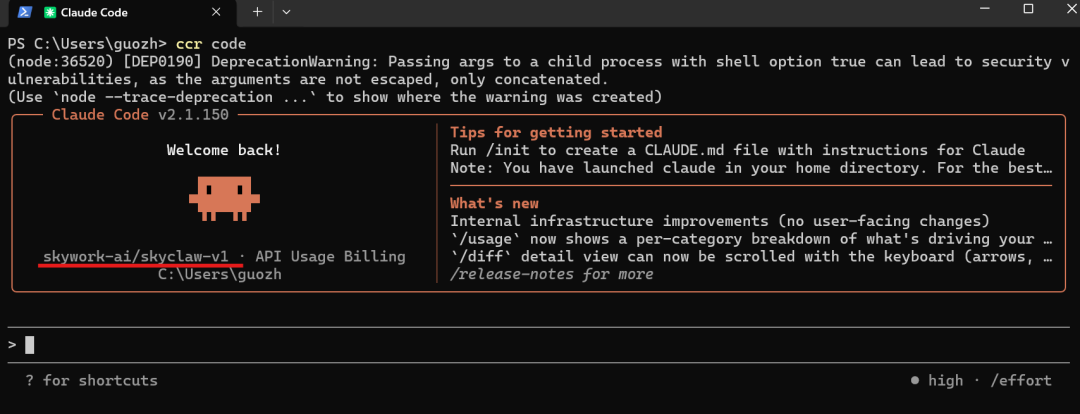Click the prompt chevron symbol
This screenshot has height=414, width=1080.
pos(12,344)
